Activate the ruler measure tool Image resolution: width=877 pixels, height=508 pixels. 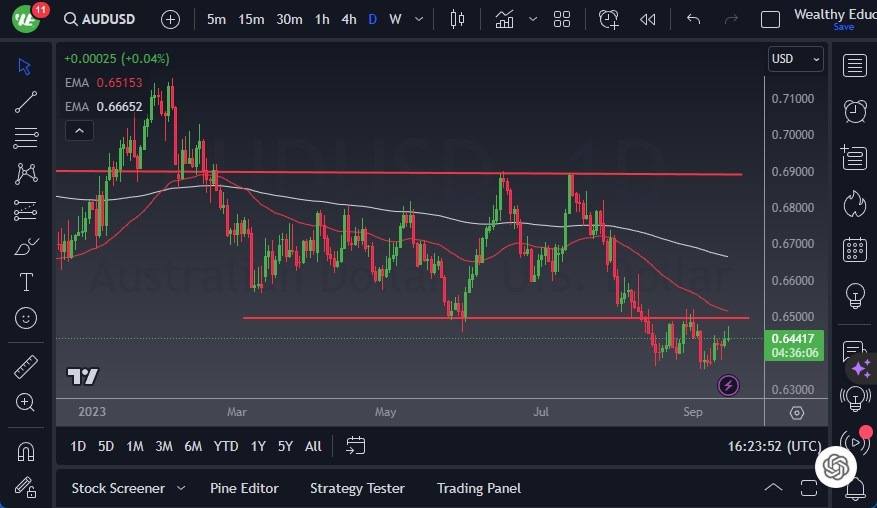(26, 367)
